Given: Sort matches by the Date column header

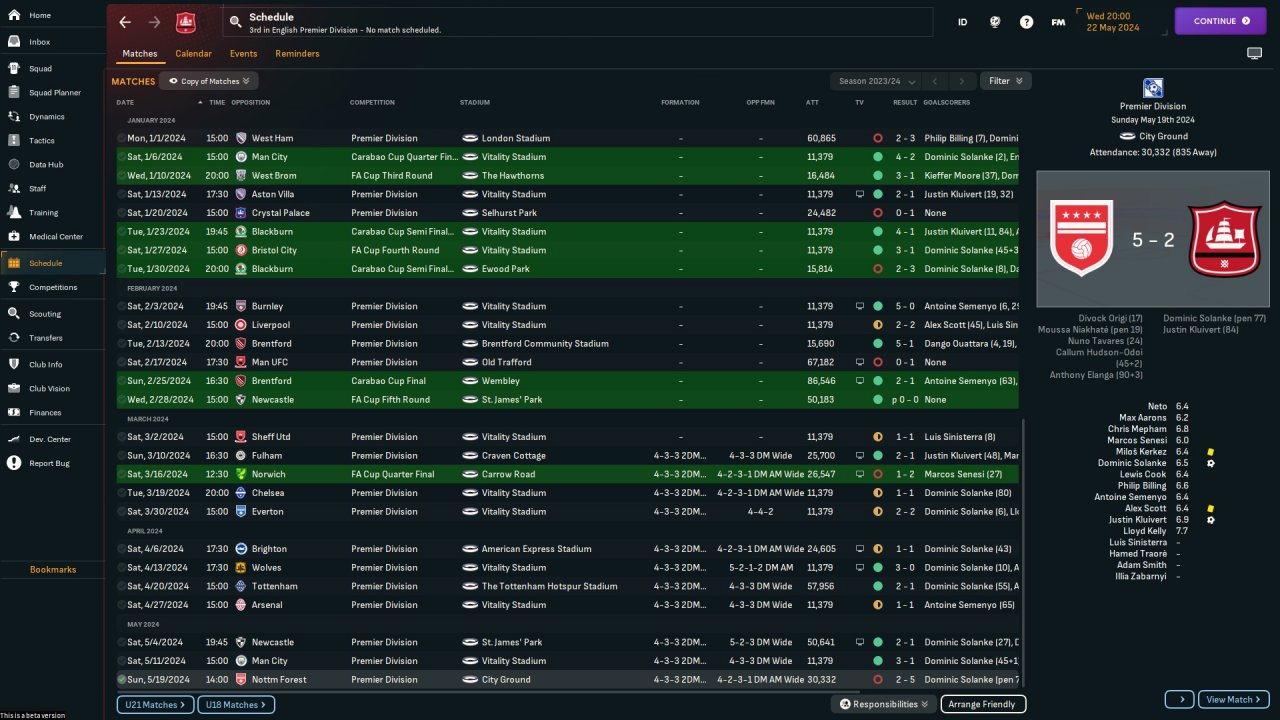Looking at the screenshot, I should (125, 102).
